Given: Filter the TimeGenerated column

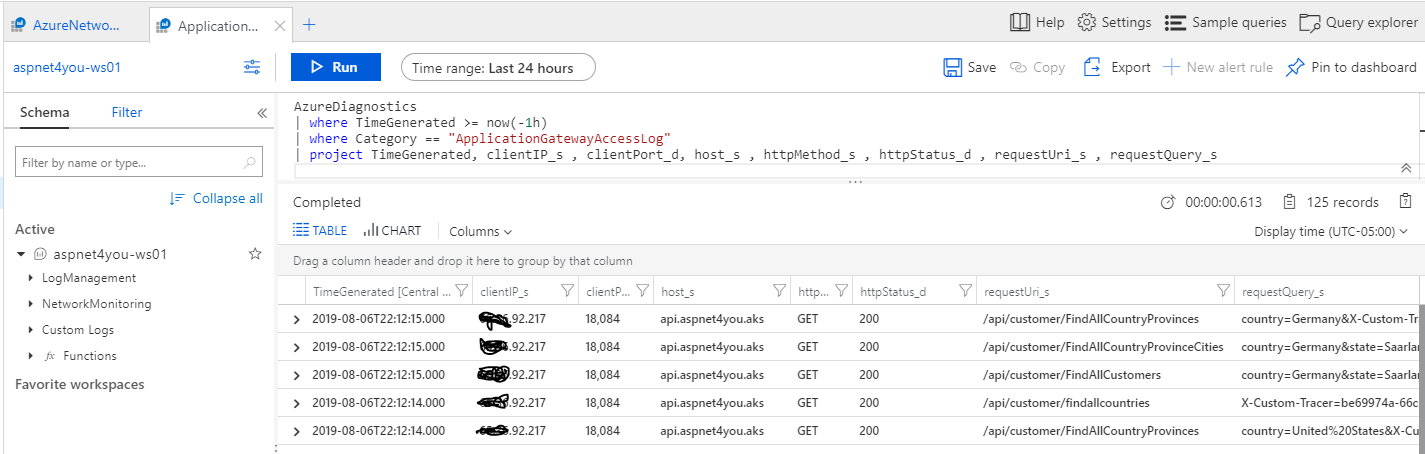Looking at the screenshot, I should pyautogui.click(x=462, y=291).
